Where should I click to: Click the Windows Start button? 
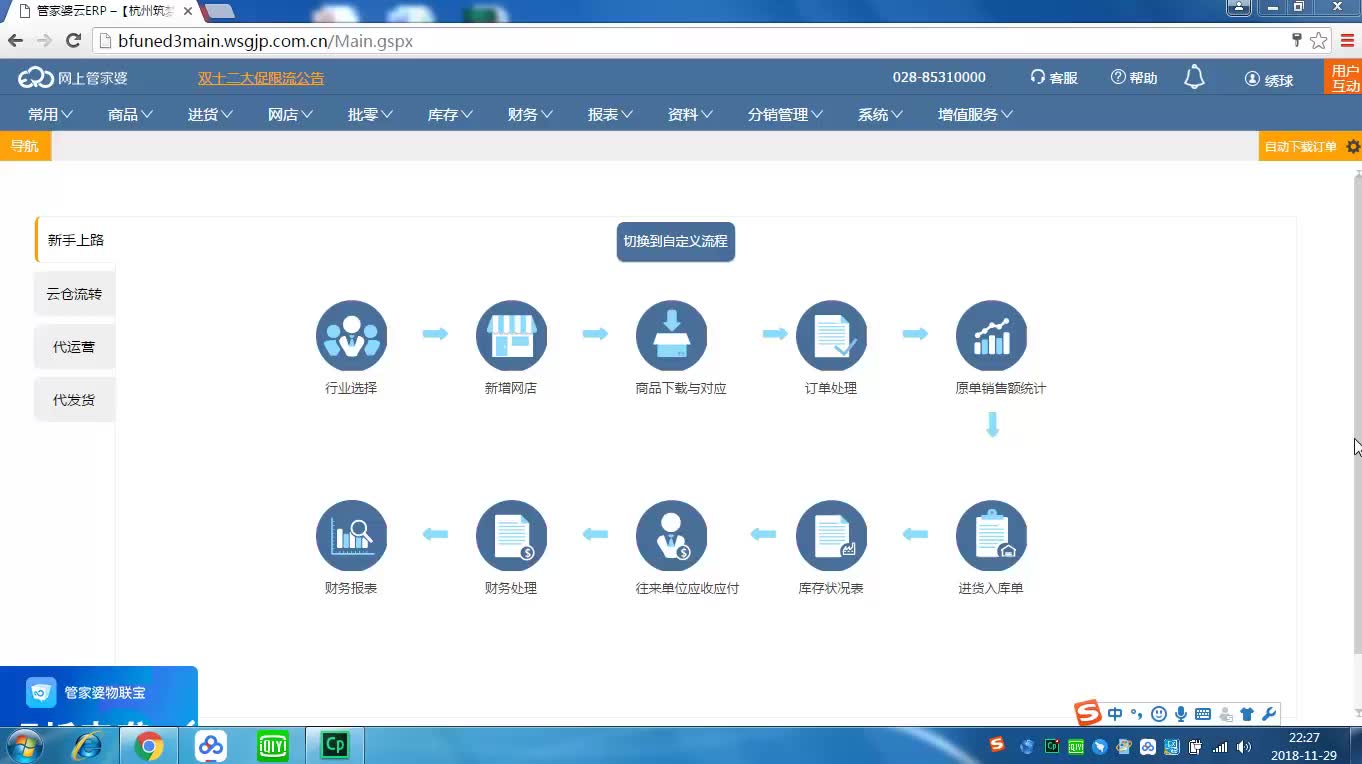click(x=24, y=746)
